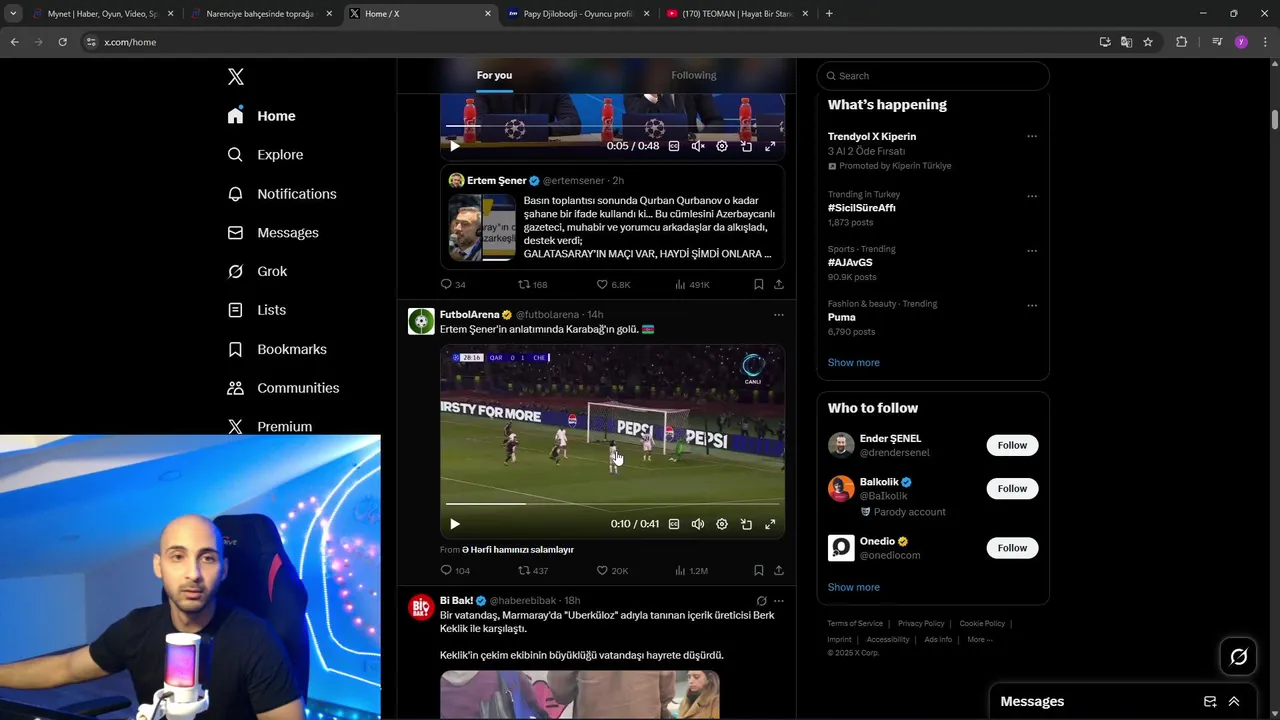Bookmark the Ertem Şener post

click(759, 284)
